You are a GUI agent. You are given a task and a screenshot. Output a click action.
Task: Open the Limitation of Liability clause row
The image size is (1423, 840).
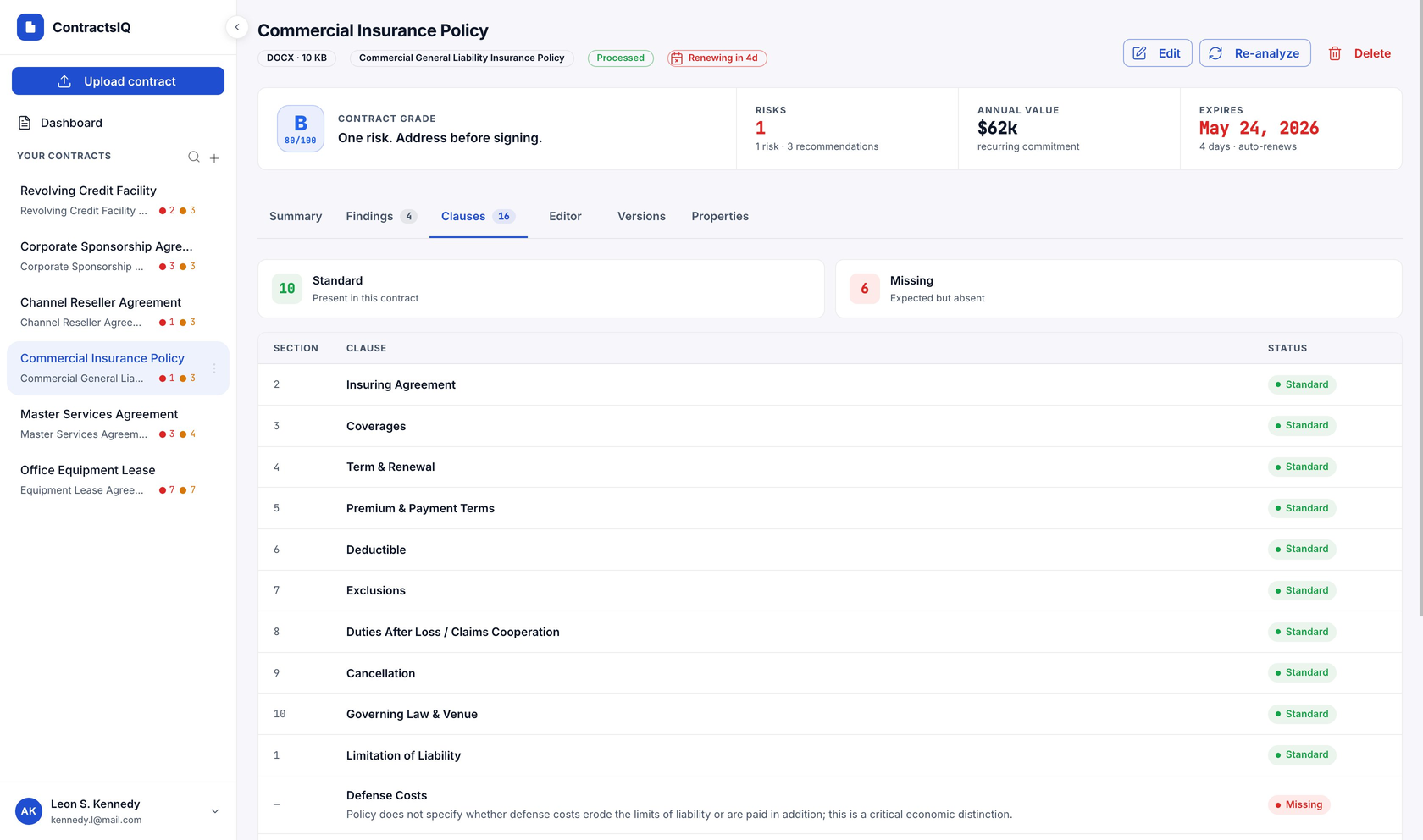(x=829, y=755)
